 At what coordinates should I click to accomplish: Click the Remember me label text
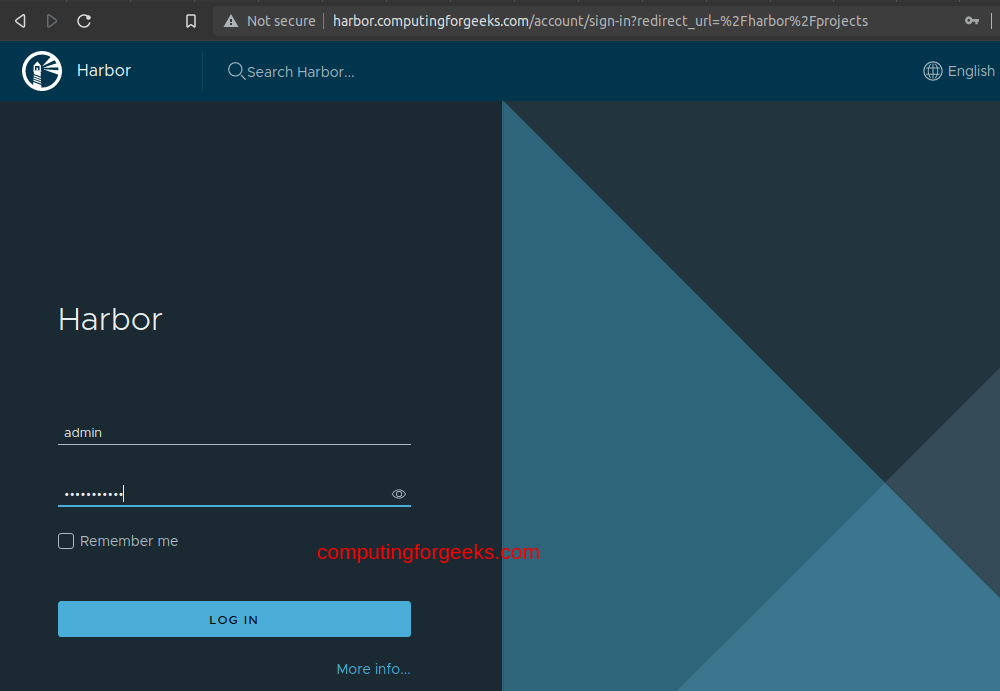129,541
